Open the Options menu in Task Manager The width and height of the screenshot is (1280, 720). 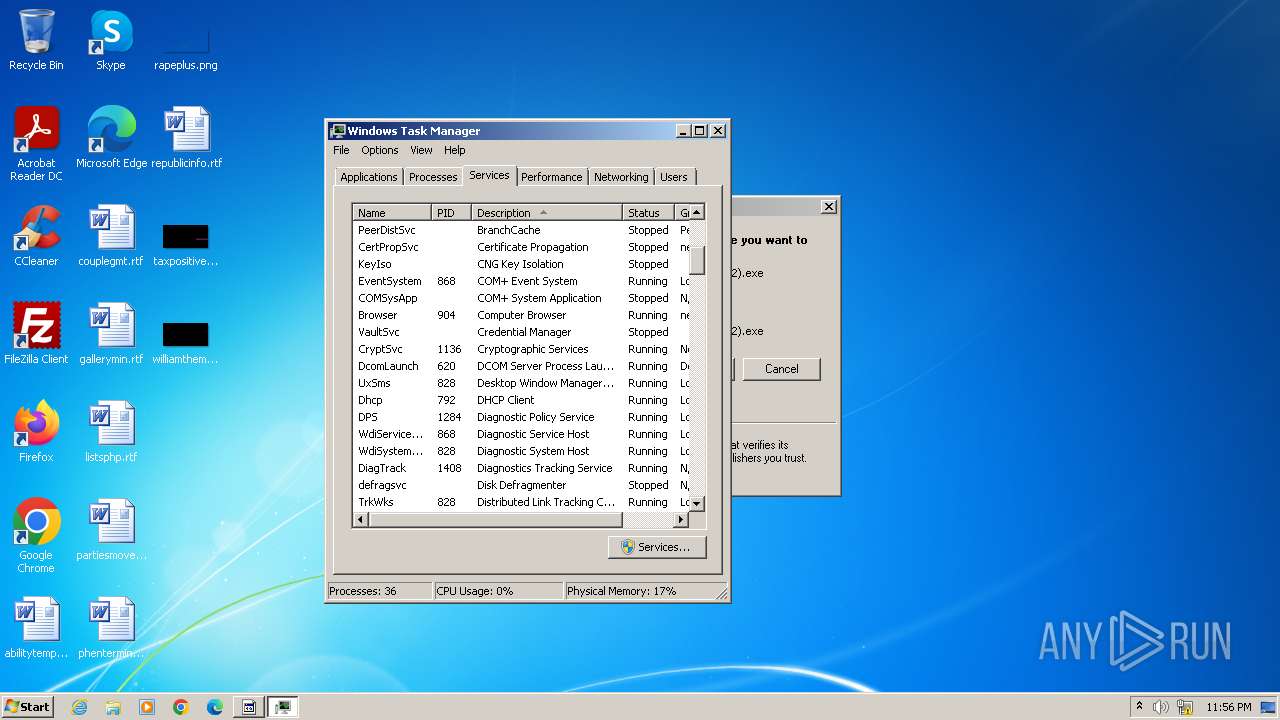click(380, 150)
